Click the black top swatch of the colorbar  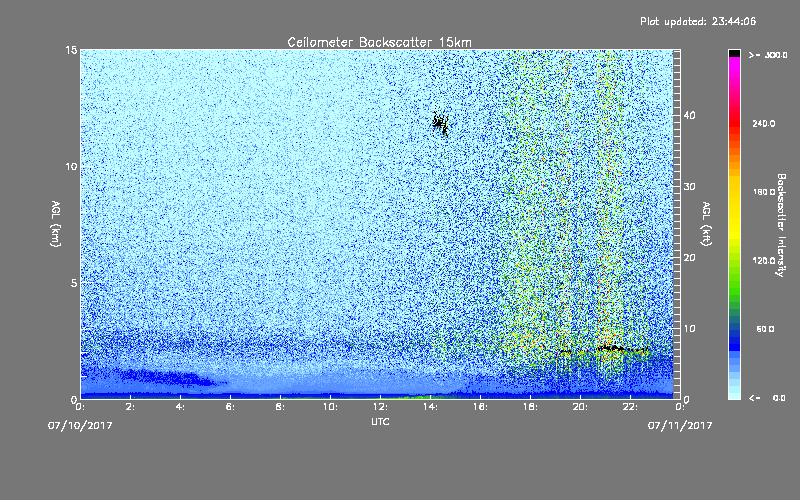(734, 53)
